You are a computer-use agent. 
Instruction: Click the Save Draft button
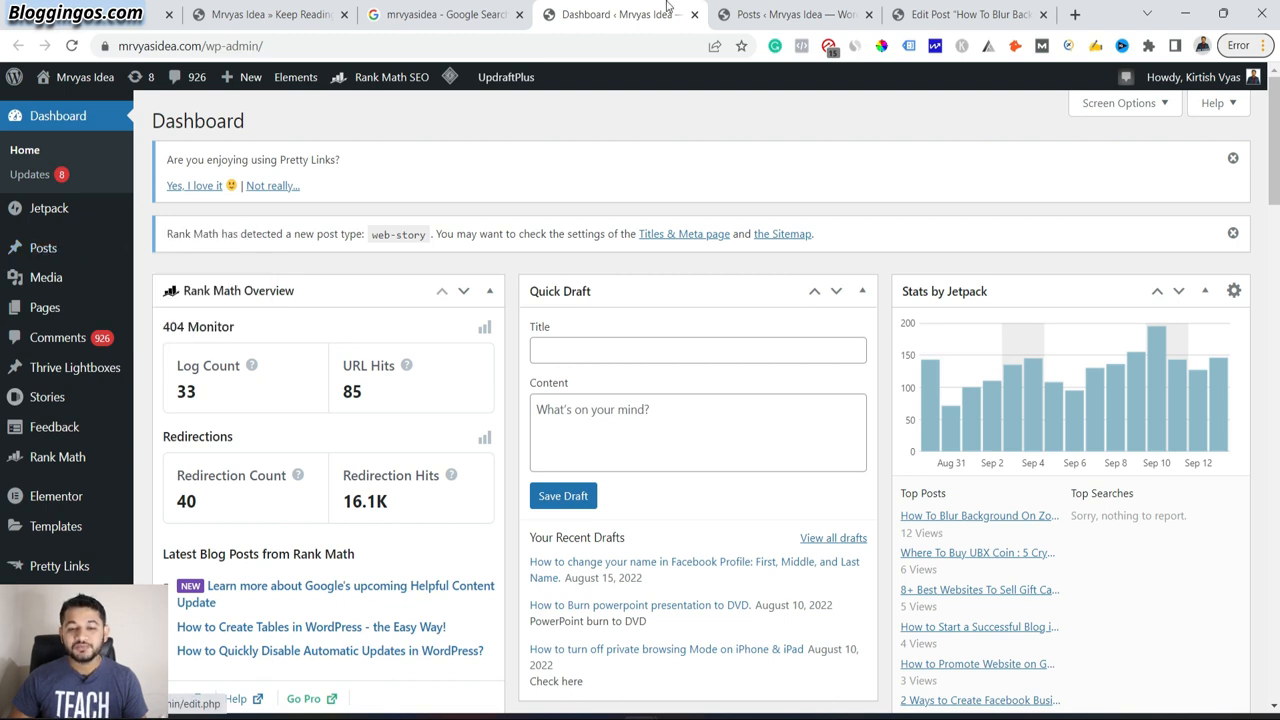[x=563, y=496]
